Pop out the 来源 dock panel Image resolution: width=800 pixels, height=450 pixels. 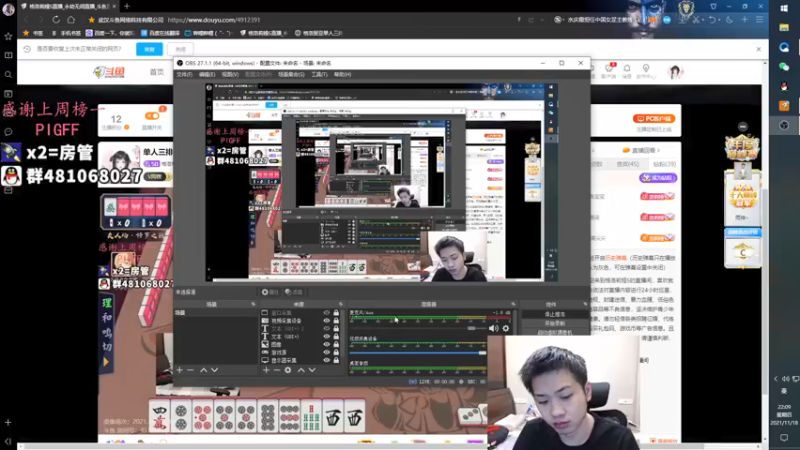(340, 304)
